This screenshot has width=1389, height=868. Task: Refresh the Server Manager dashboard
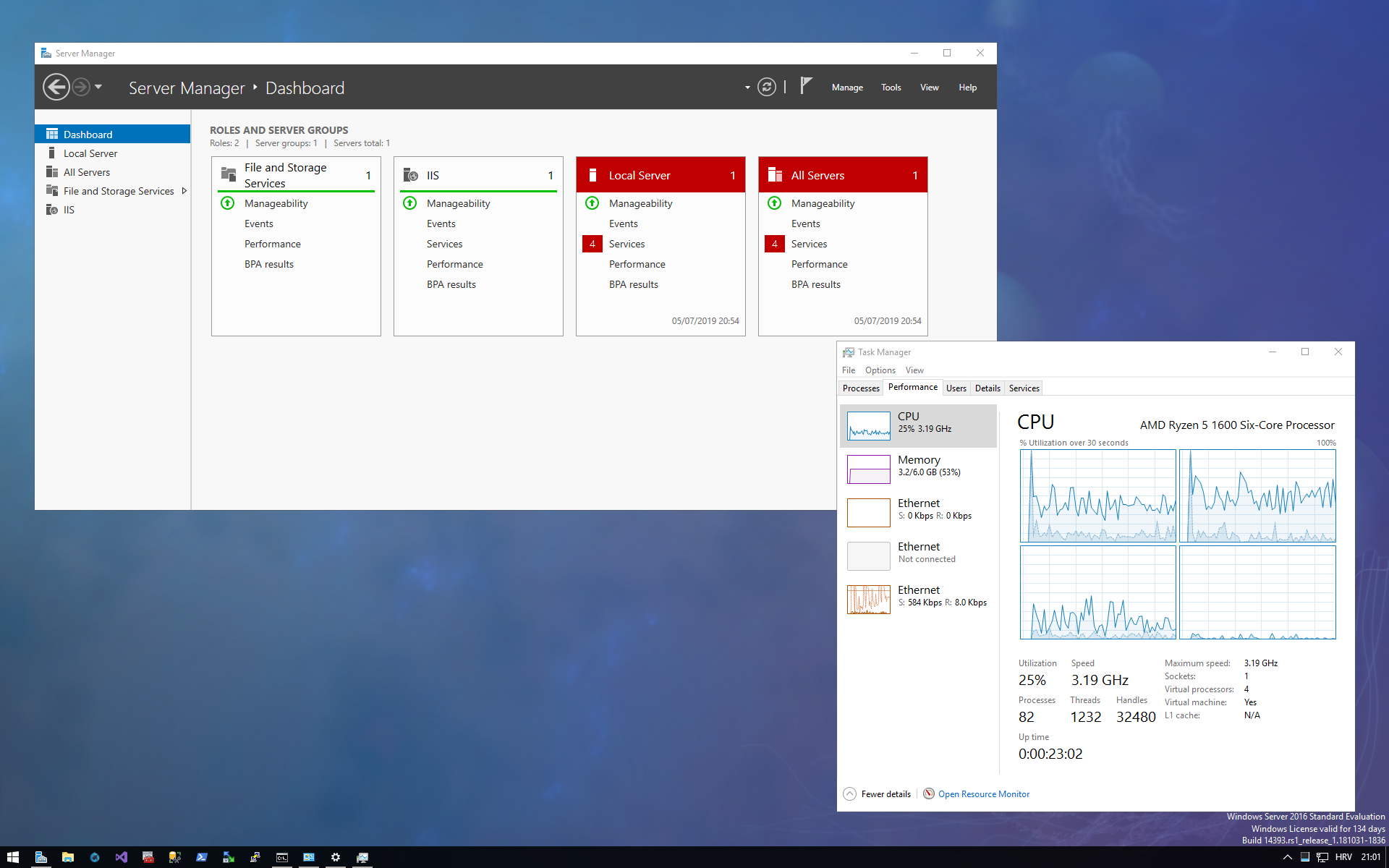click(767, 88)
